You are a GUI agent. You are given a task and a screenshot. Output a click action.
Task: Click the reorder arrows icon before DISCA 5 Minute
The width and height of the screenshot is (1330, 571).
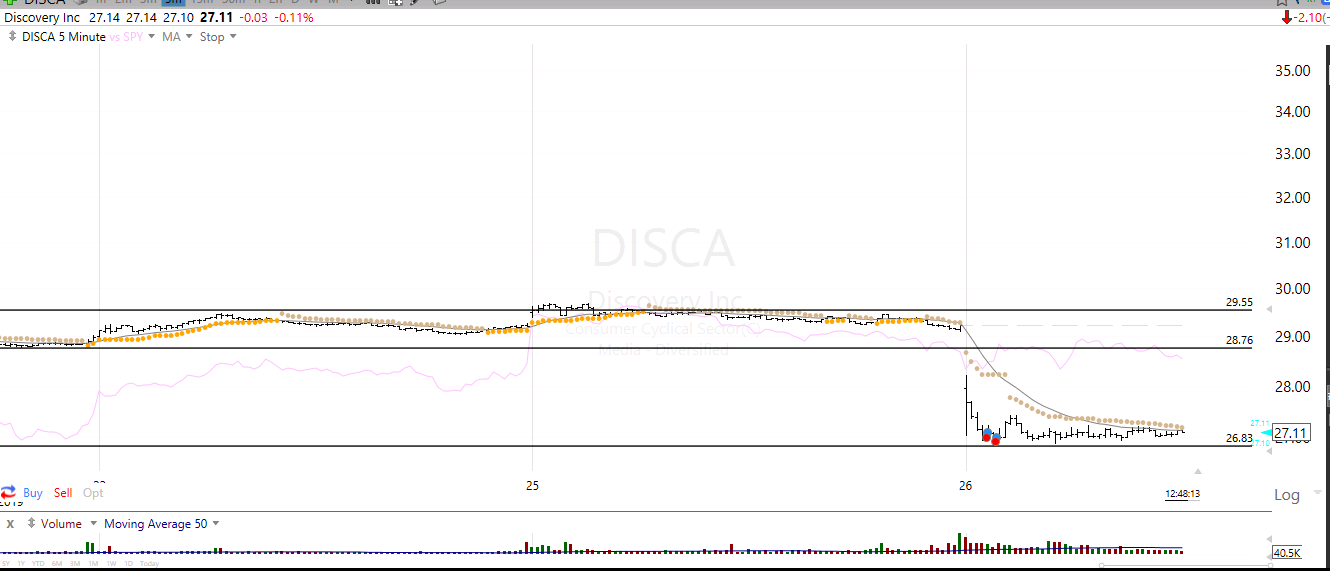pos(12,36)
